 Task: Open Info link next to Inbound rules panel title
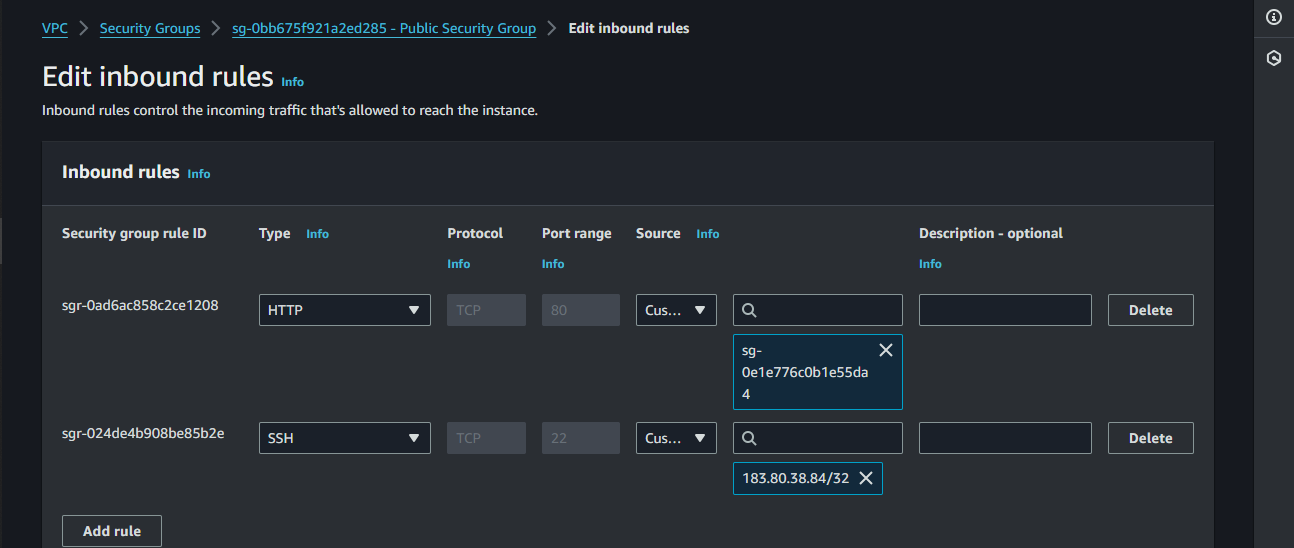(x=199, y=173)
